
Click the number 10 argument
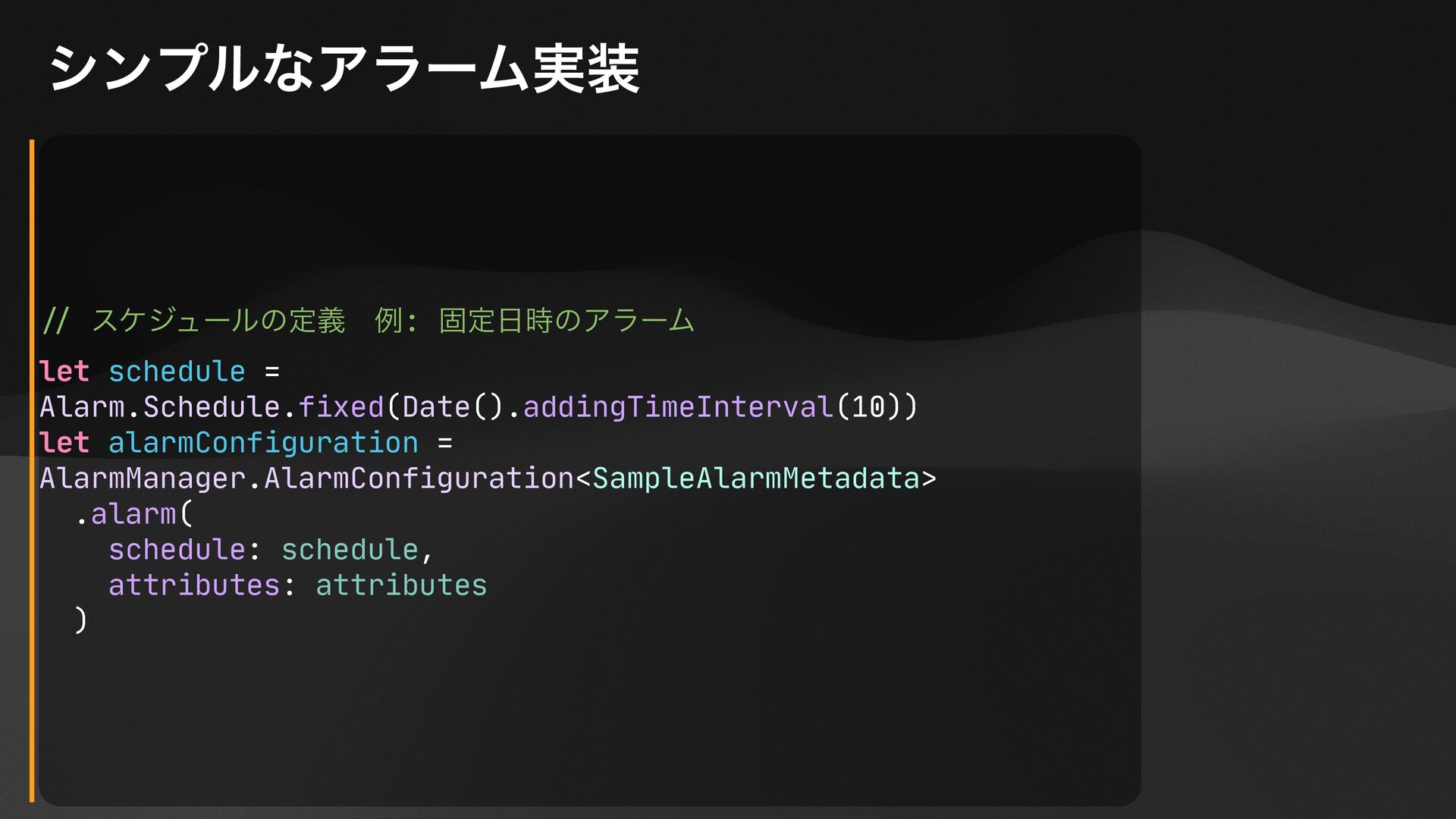click(x=868, y=407)
